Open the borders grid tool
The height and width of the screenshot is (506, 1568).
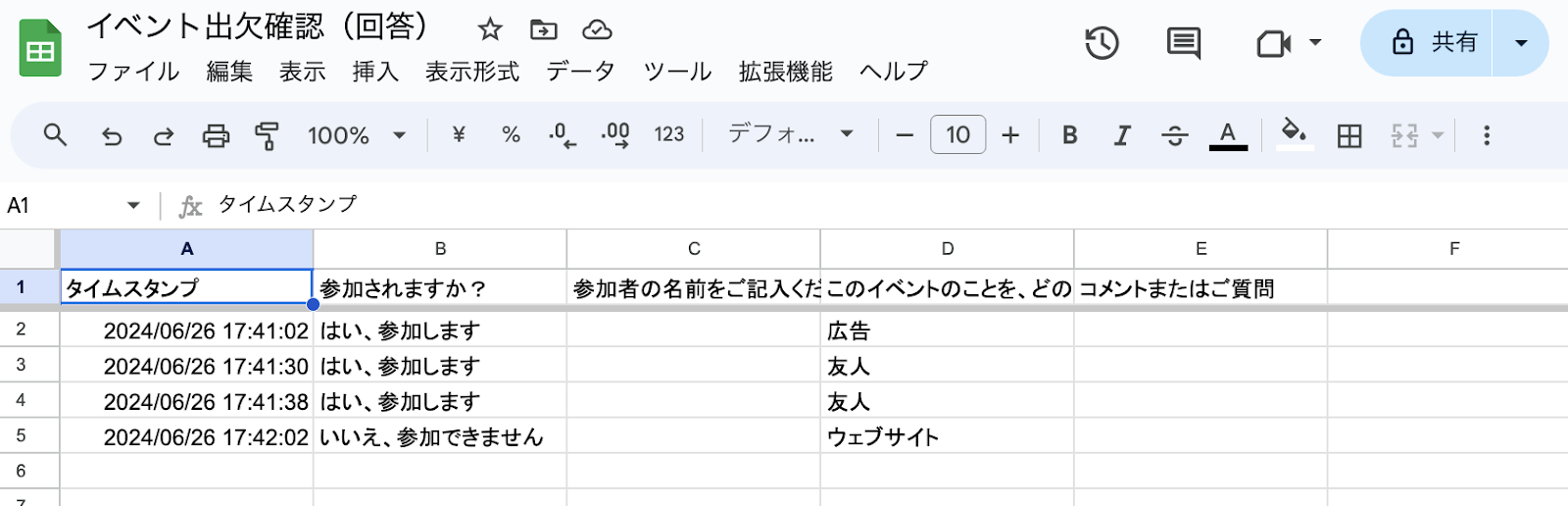click(x=1349, y=135)
